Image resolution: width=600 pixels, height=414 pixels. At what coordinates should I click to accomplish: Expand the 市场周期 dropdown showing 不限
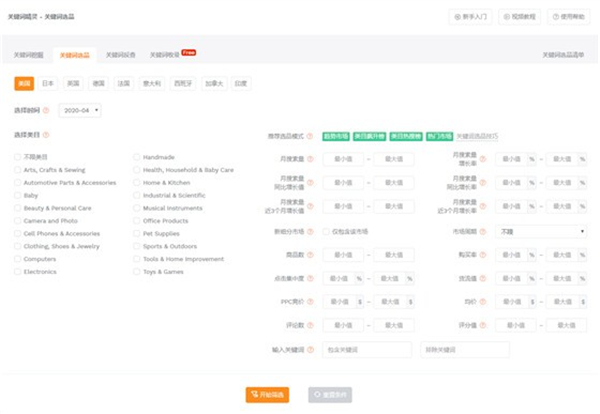pos(542,231)
